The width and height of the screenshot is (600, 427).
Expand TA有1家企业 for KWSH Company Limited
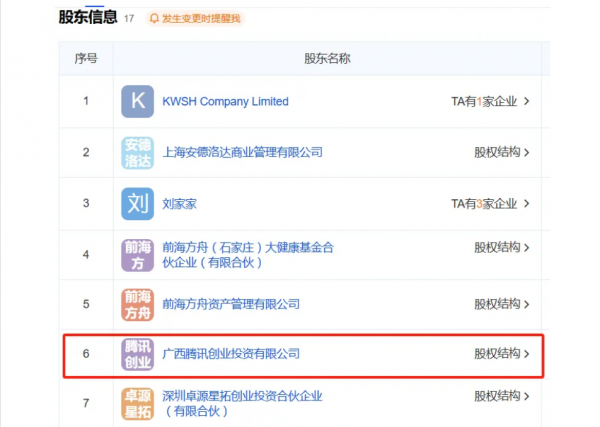tap(490, 101)
